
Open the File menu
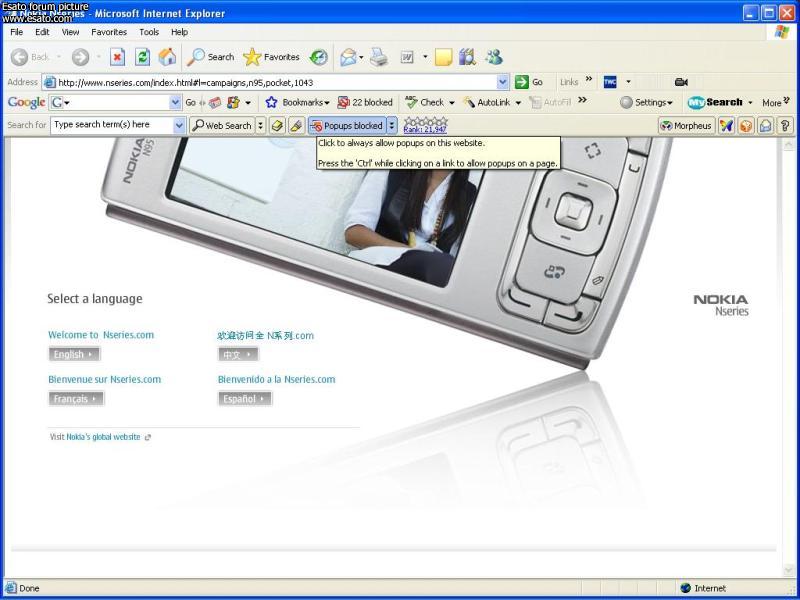point(17,32)
